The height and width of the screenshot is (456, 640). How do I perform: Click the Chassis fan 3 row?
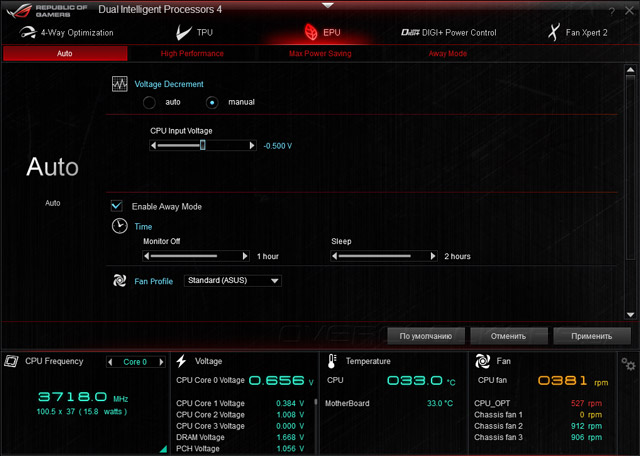538,437
